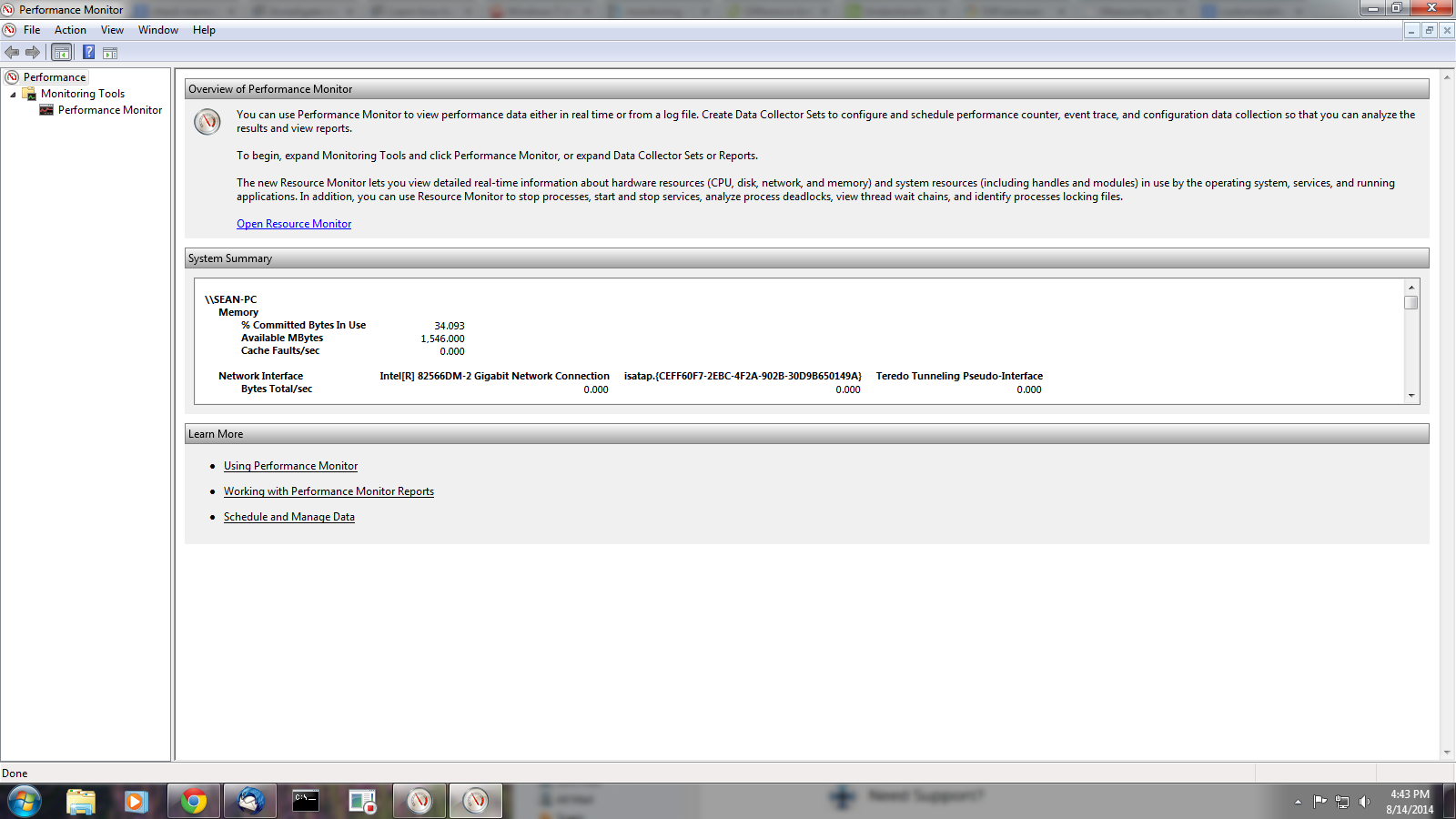
Task: Show hidden tray icons arrow
Action: point(1298,802)
